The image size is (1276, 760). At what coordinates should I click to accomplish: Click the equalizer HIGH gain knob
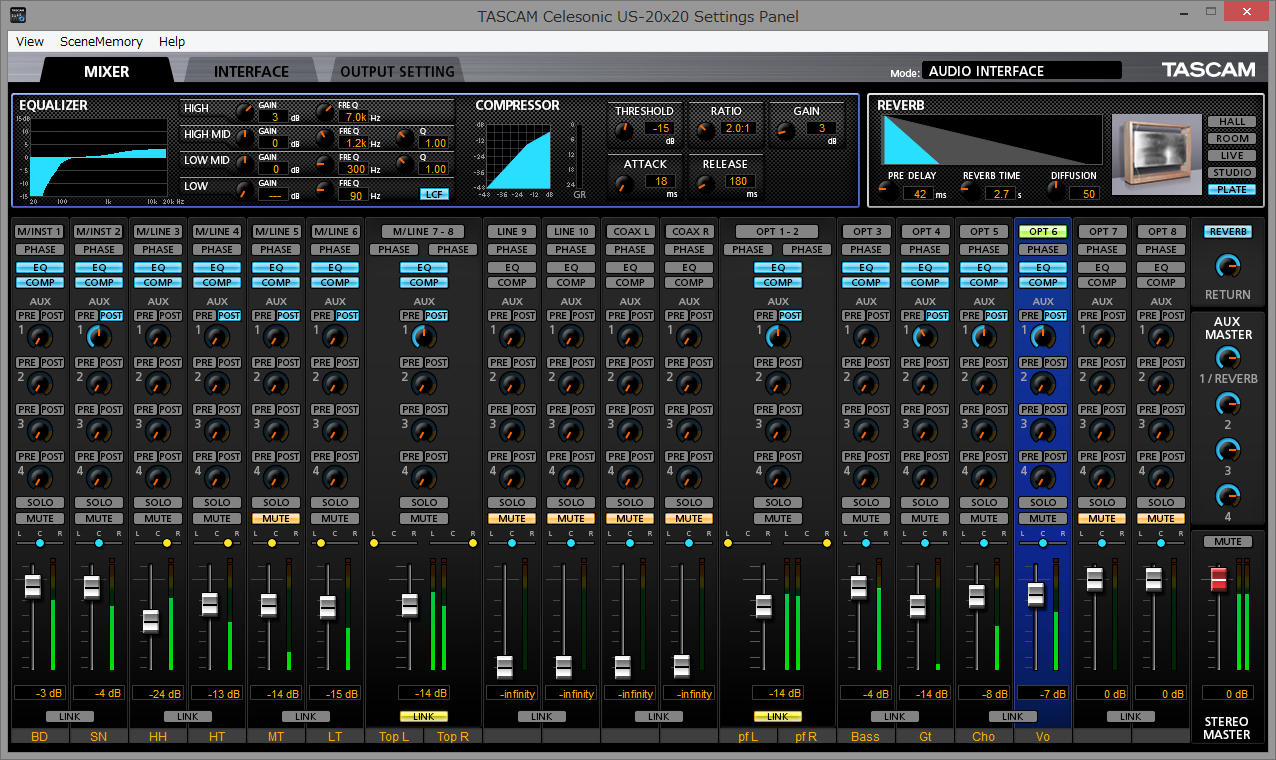245,112
